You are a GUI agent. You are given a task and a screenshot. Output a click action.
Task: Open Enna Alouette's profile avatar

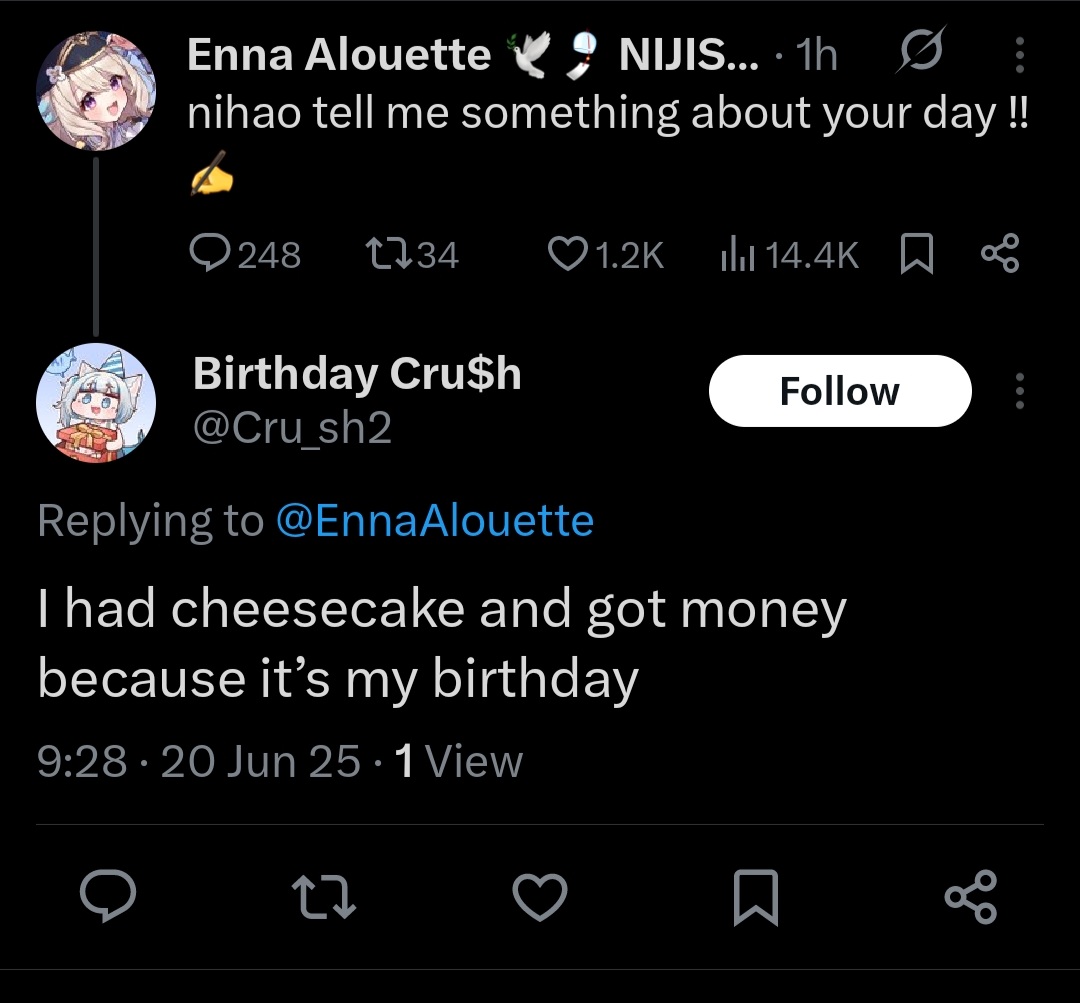click(96, 90)
